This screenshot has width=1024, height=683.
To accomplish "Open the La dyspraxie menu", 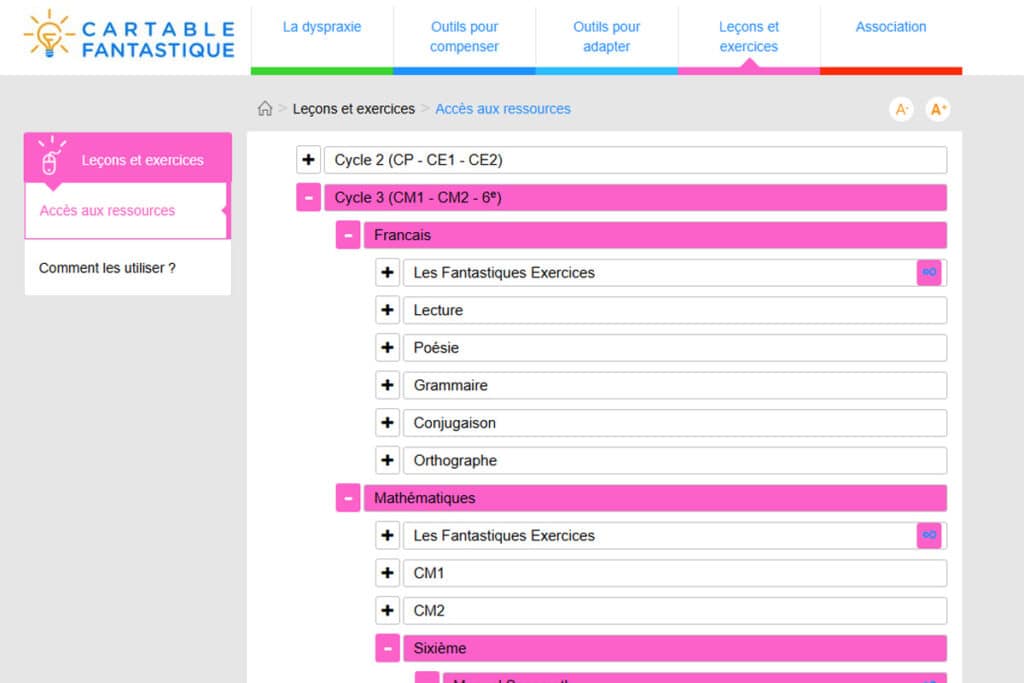I will coord(321,27).
